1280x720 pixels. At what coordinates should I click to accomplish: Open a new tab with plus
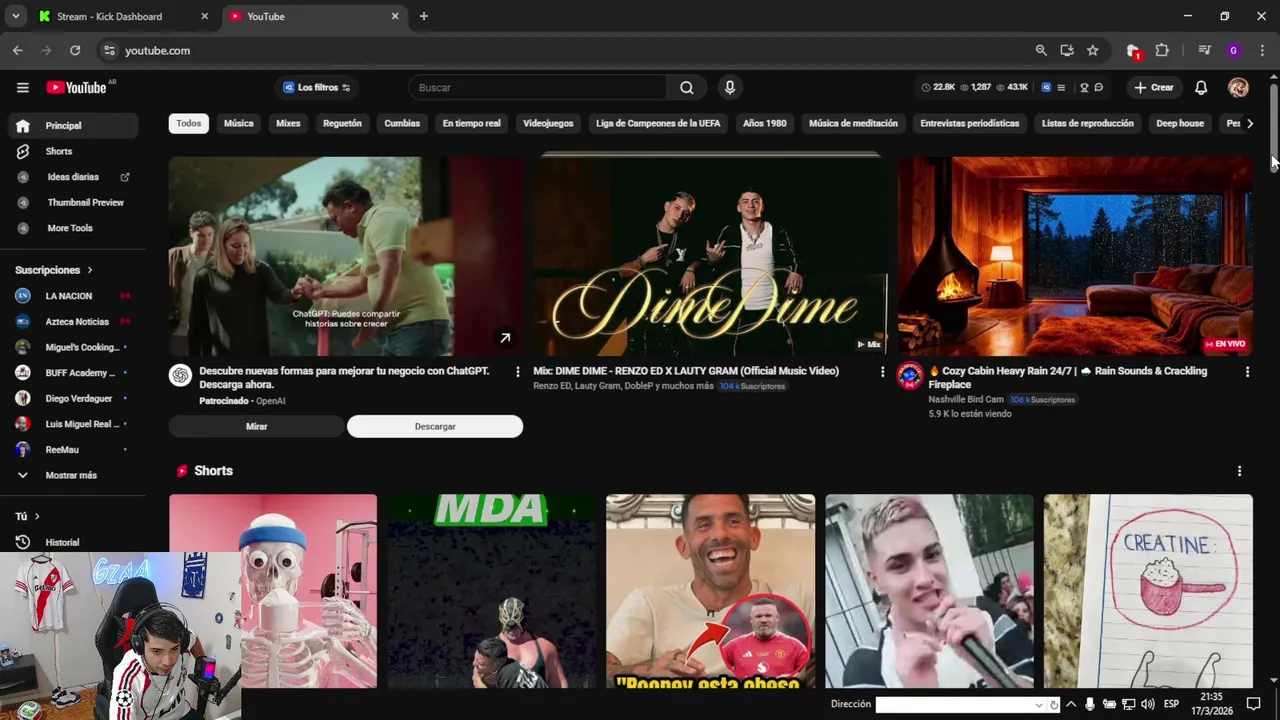pos(424,16)
